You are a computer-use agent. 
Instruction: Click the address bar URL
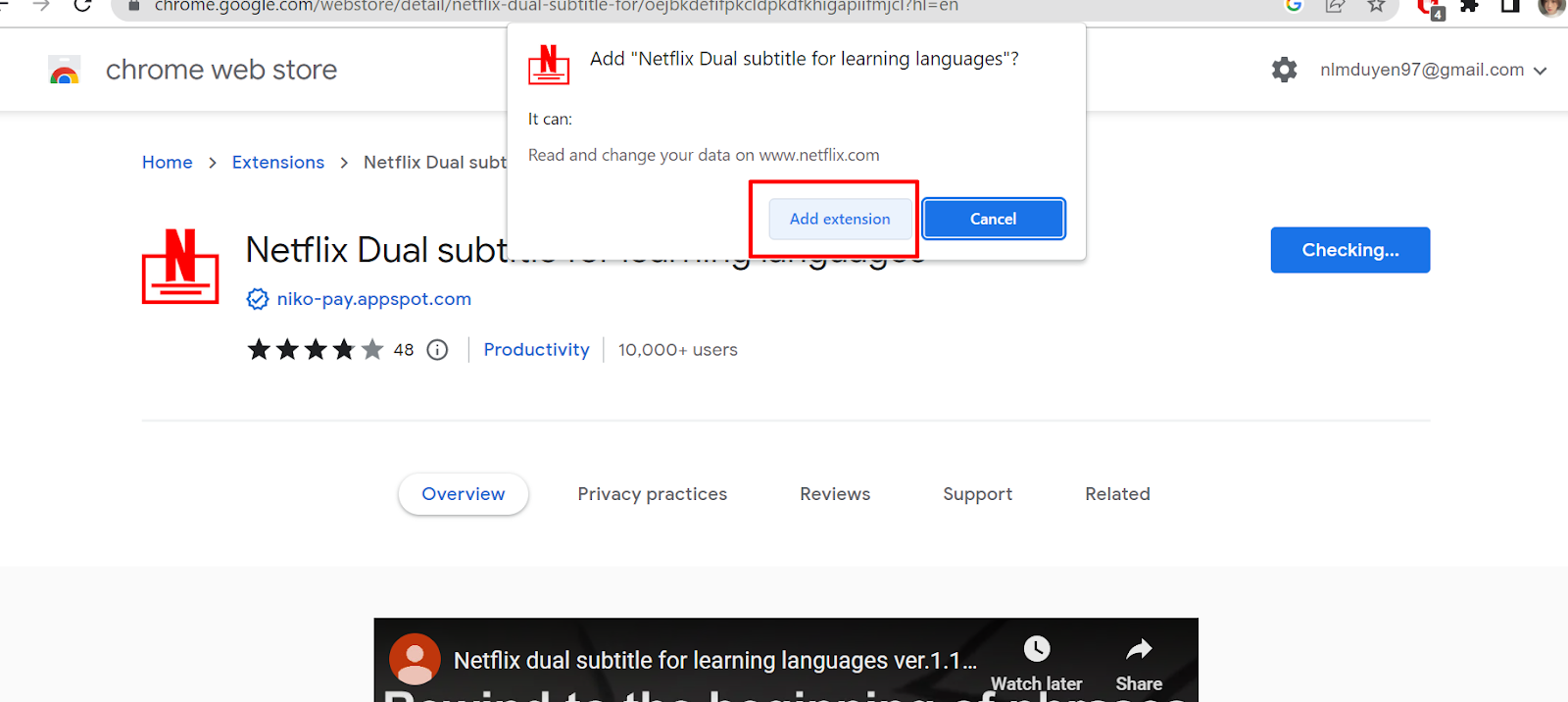[x=556, y=6]
